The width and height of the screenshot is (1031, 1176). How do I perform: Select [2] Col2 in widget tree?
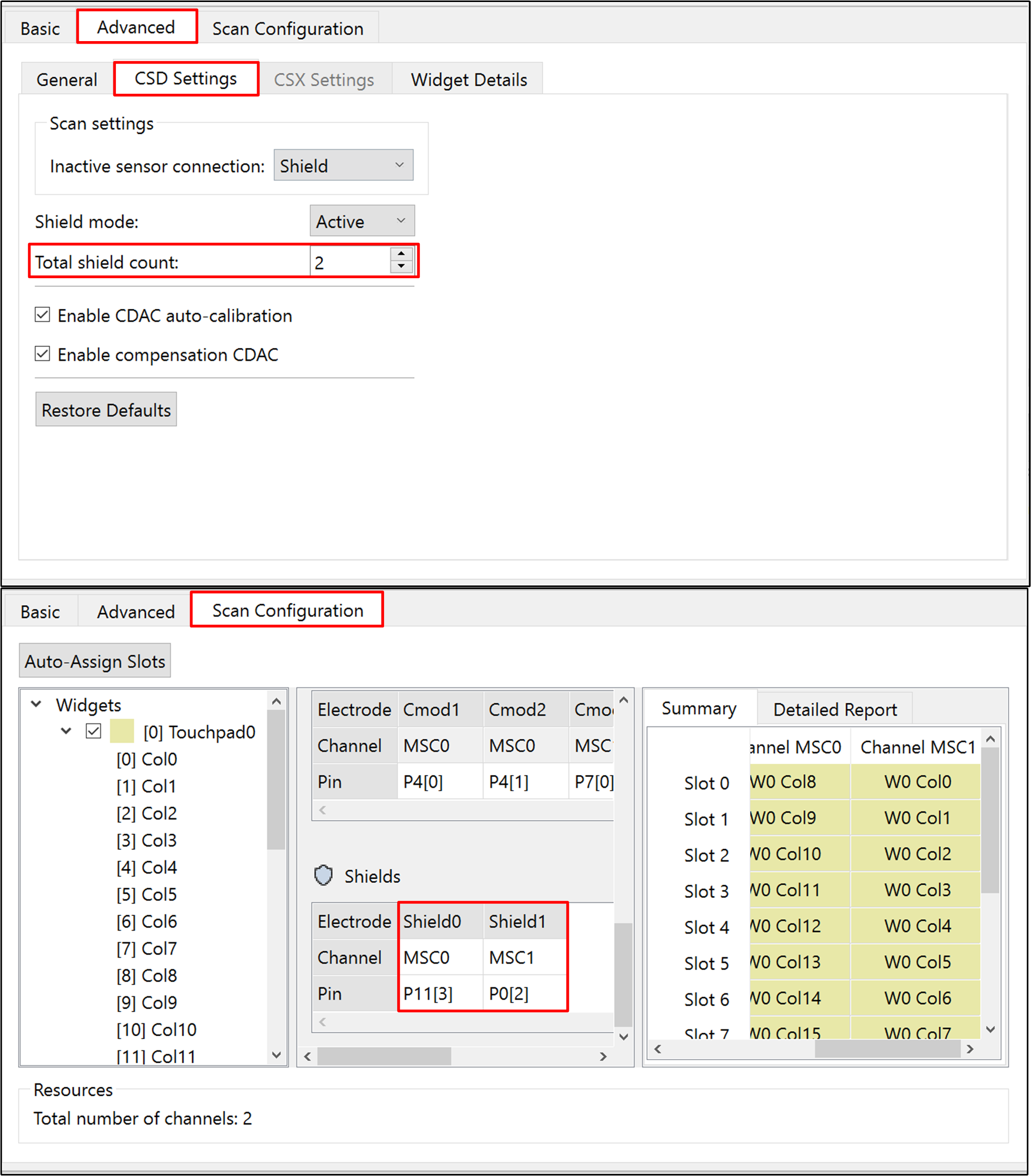click(147, 813)
